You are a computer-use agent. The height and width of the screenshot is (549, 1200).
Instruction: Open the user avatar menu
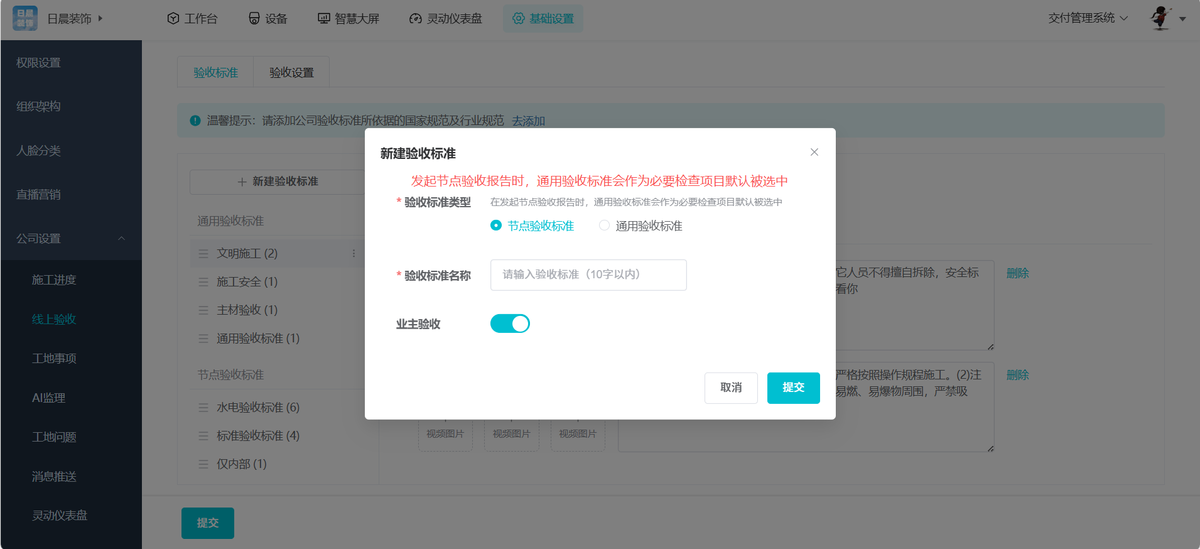point(1161,18)
